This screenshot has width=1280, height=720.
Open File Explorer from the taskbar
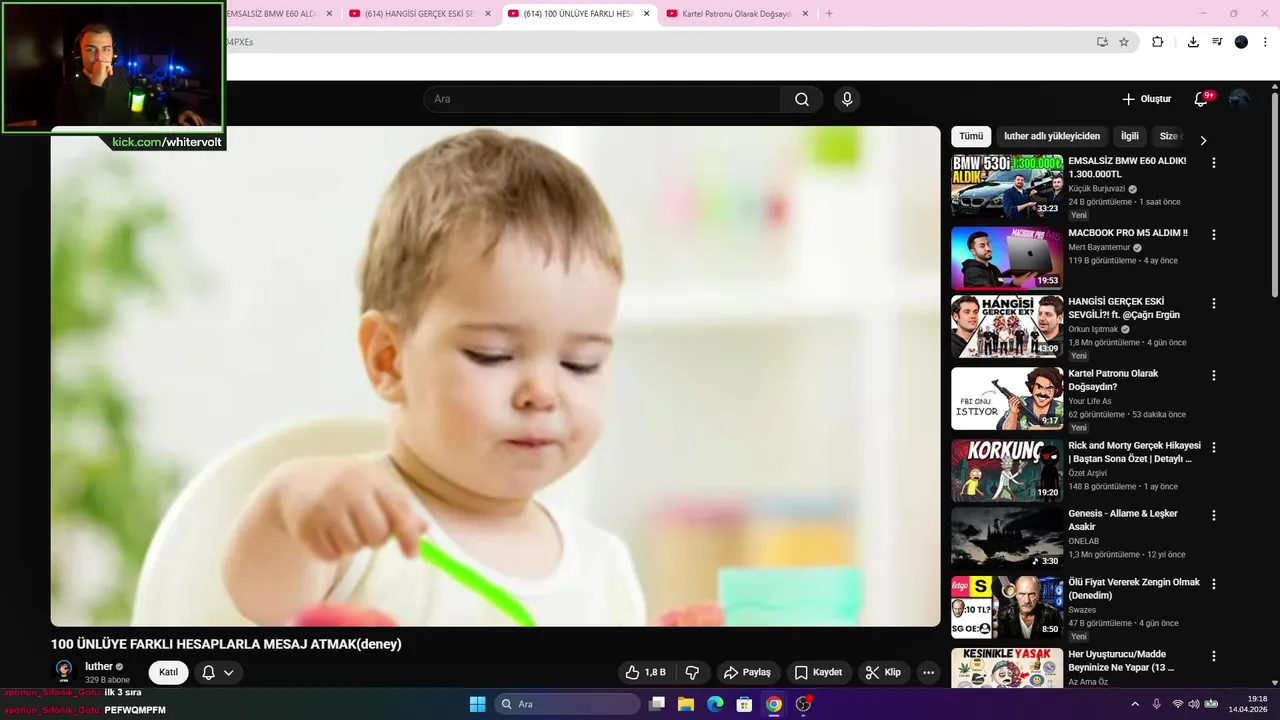pyautogui.click(x=686, y=704)
